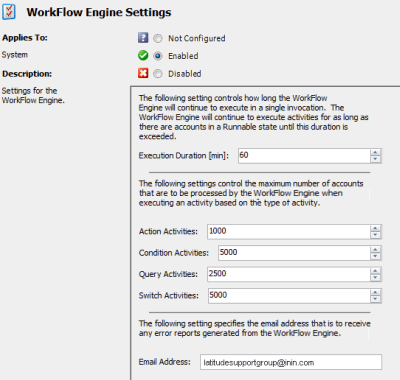
Task: Select the Not Configured radio button
Action: coord(158,38)
